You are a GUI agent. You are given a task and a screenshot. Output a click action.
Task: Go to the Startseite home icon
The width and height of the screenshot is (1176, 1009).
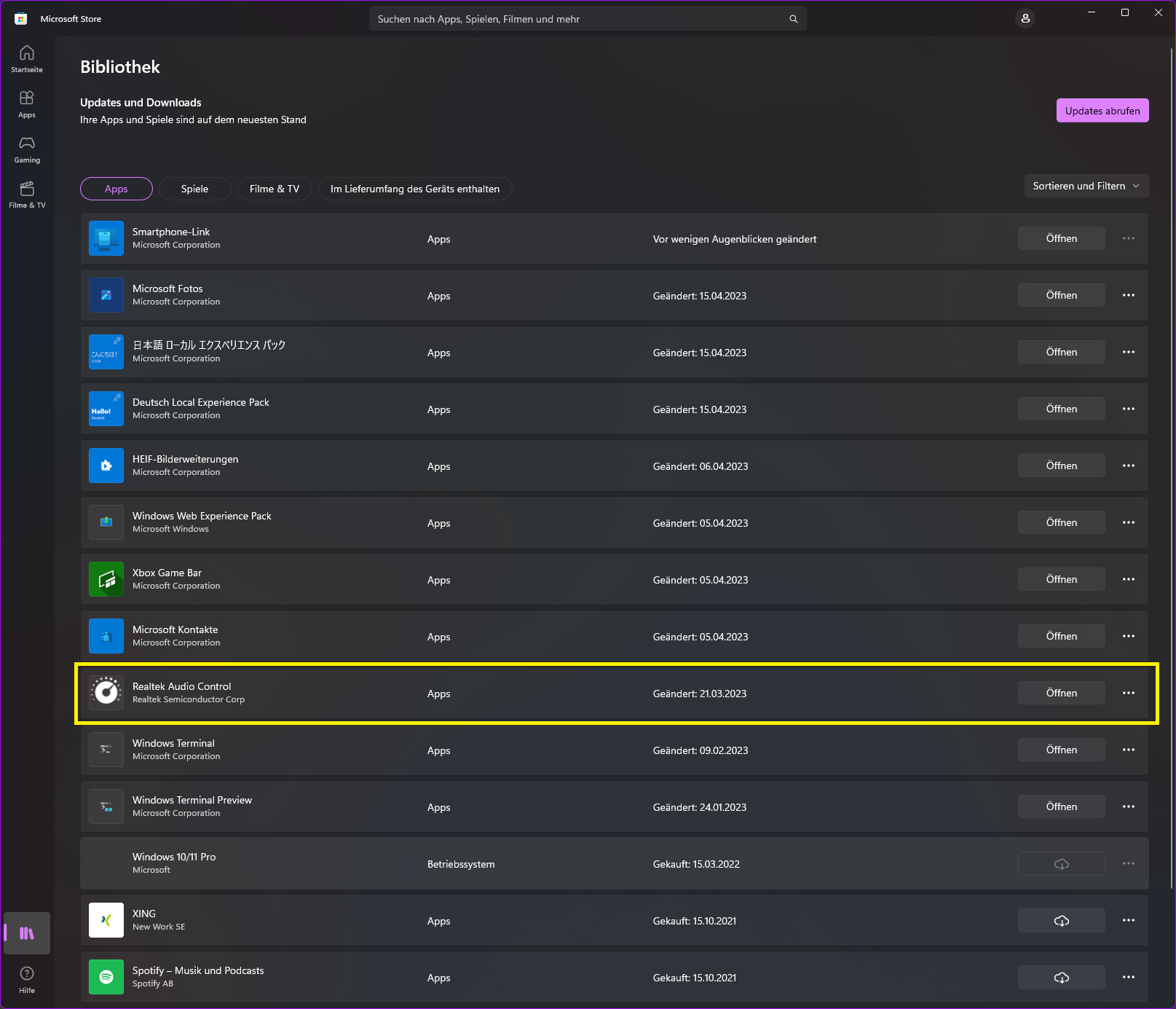tap(27, 58)
